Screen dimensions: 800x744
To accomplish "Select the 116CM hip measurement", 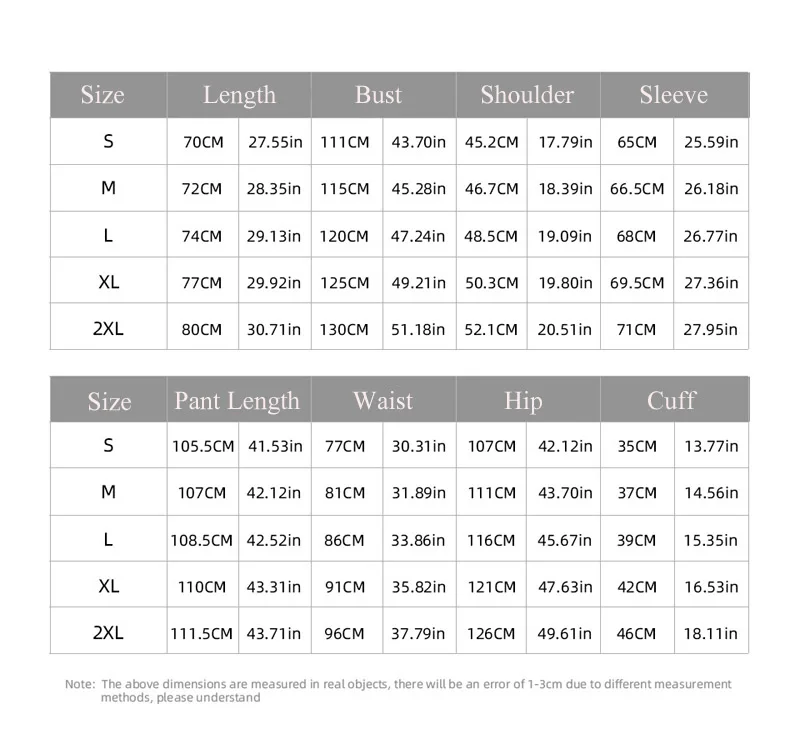I will point(492,540).
